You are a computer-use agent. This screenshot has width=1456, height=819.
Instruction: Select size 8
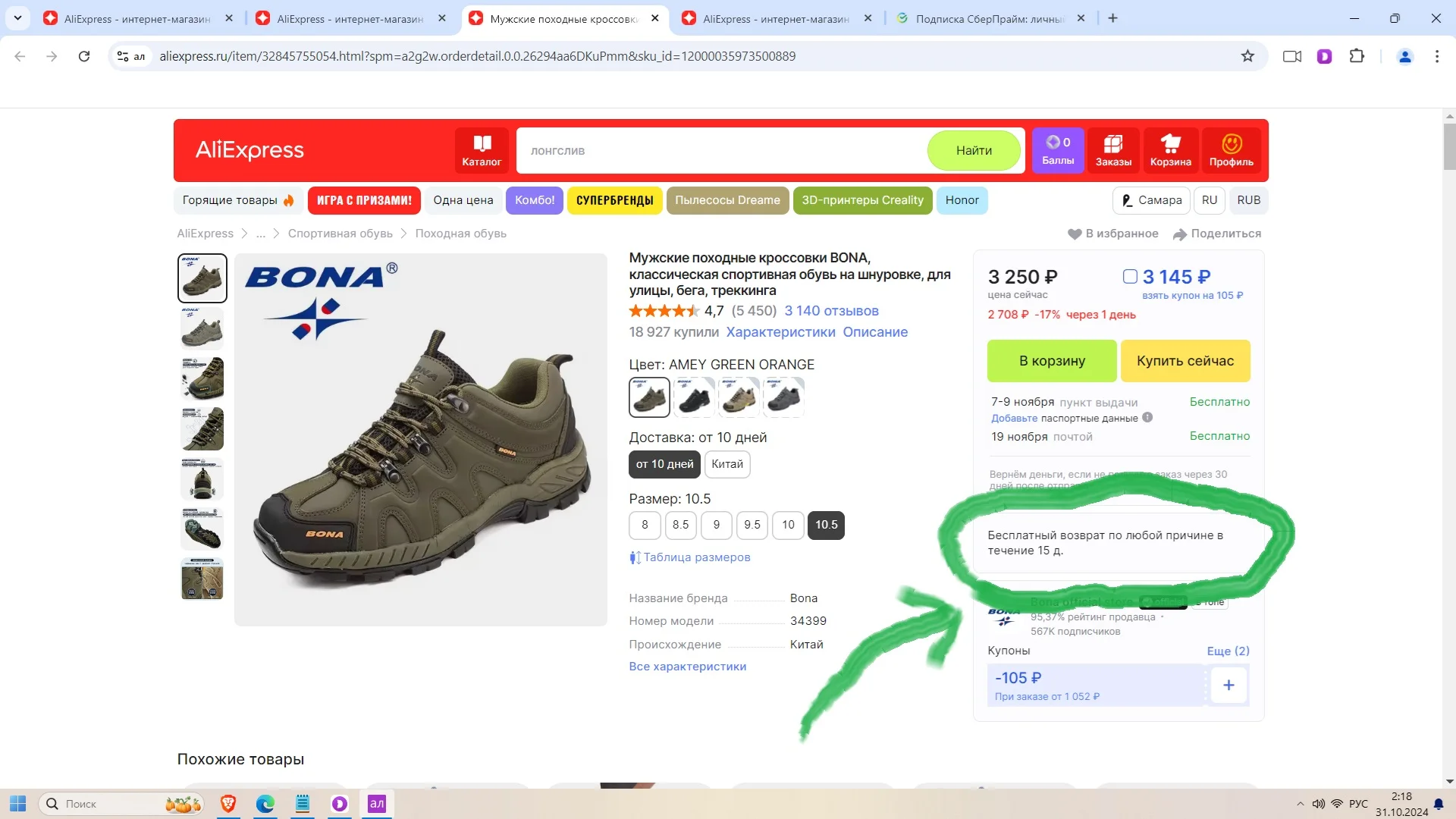tap(645, 525)
